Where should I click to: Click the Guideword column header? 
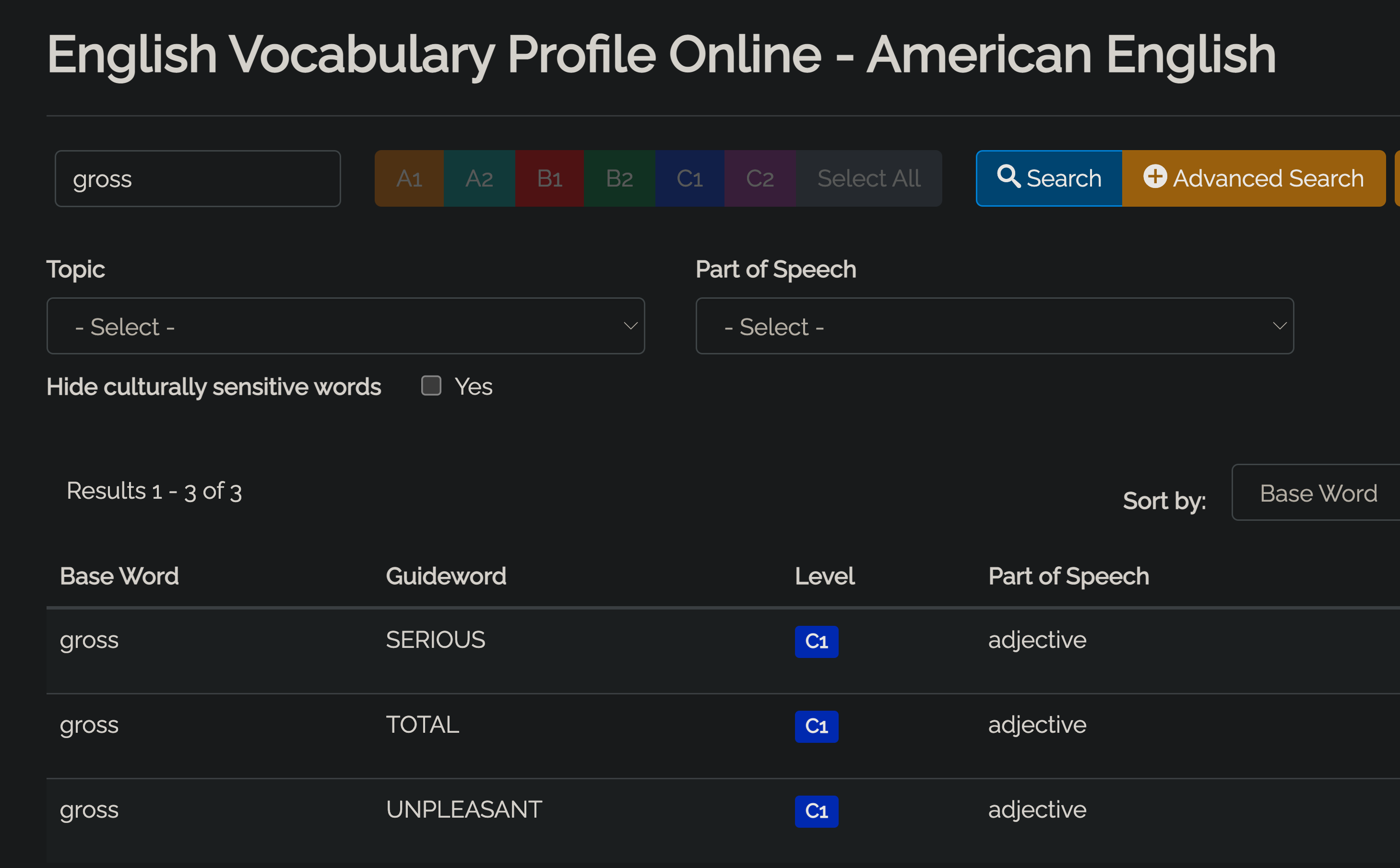tap(446, 576)
